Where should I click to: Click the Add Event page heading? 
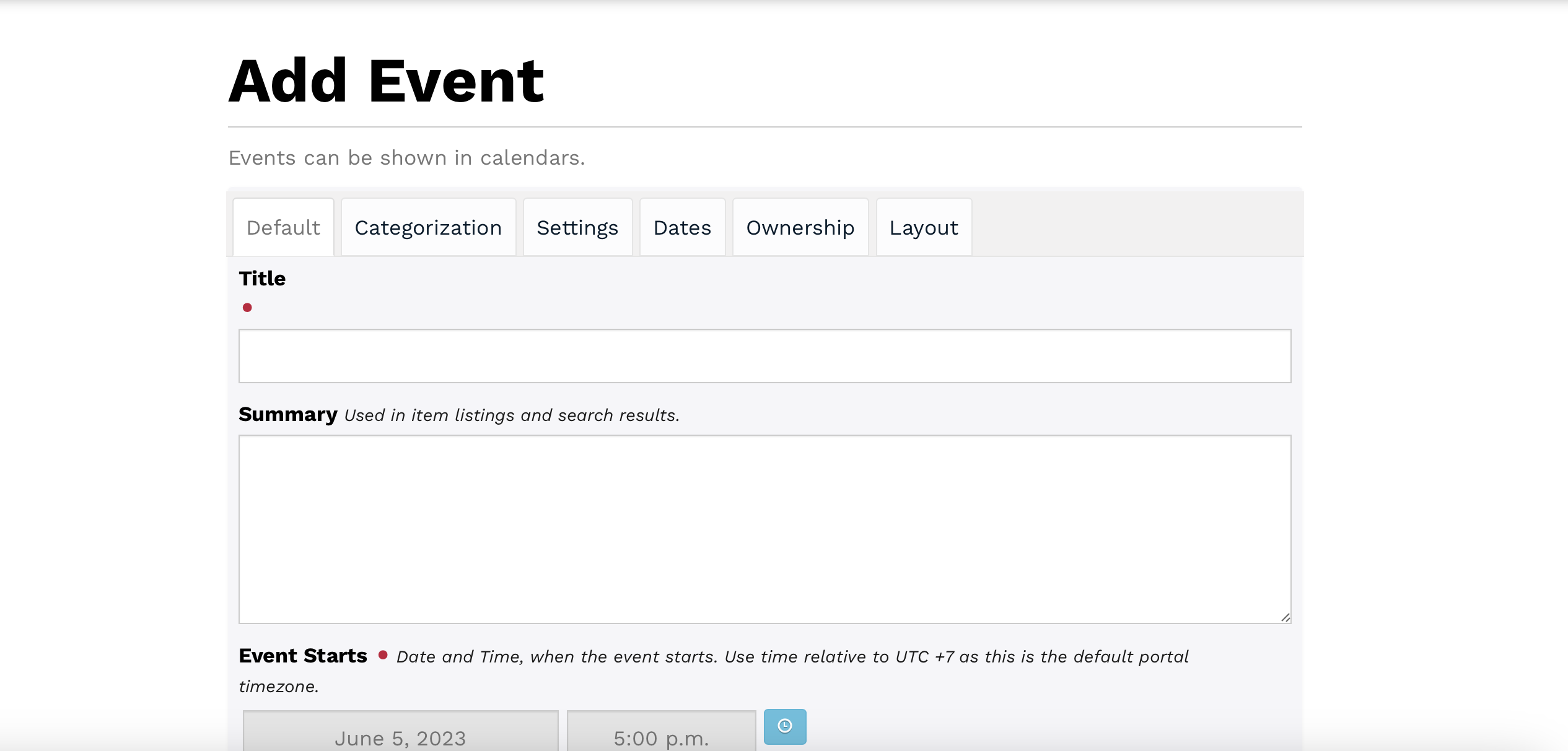(387, 81)
